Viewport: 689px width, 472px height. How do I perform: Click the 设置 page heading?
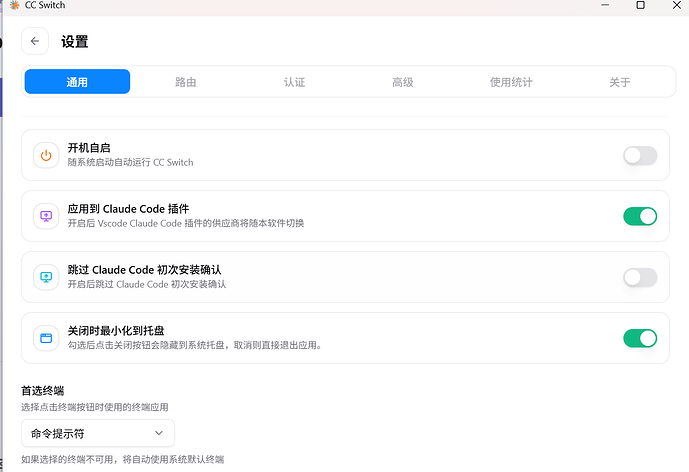tap(75, 42)
